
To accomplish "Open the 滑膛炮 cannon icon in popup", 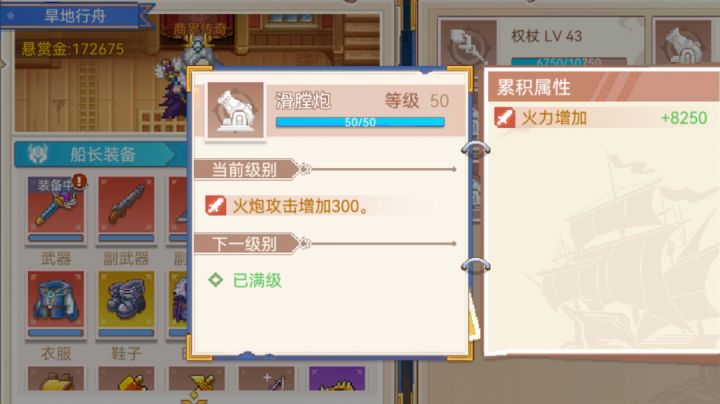I will point(236,110).
